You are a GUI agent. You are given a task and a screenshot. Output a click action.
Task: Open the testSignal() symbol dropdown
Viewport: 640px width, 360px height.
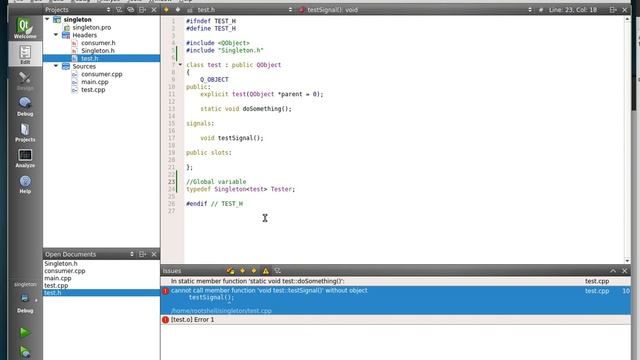point(415,9)
